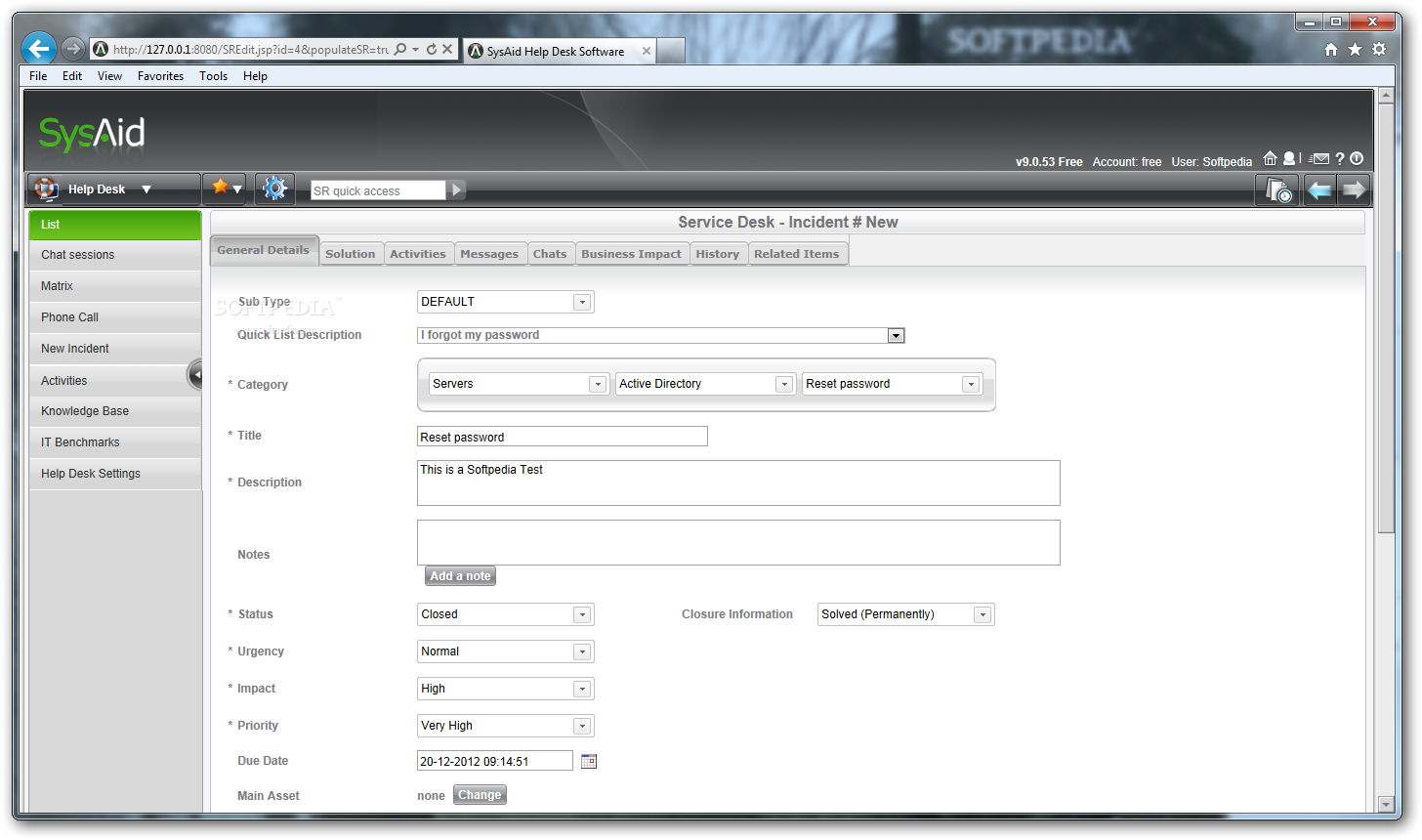The width and height of the screenshot is (1422, 840).
Task: Click the Title input field
Action: [563, 437]
